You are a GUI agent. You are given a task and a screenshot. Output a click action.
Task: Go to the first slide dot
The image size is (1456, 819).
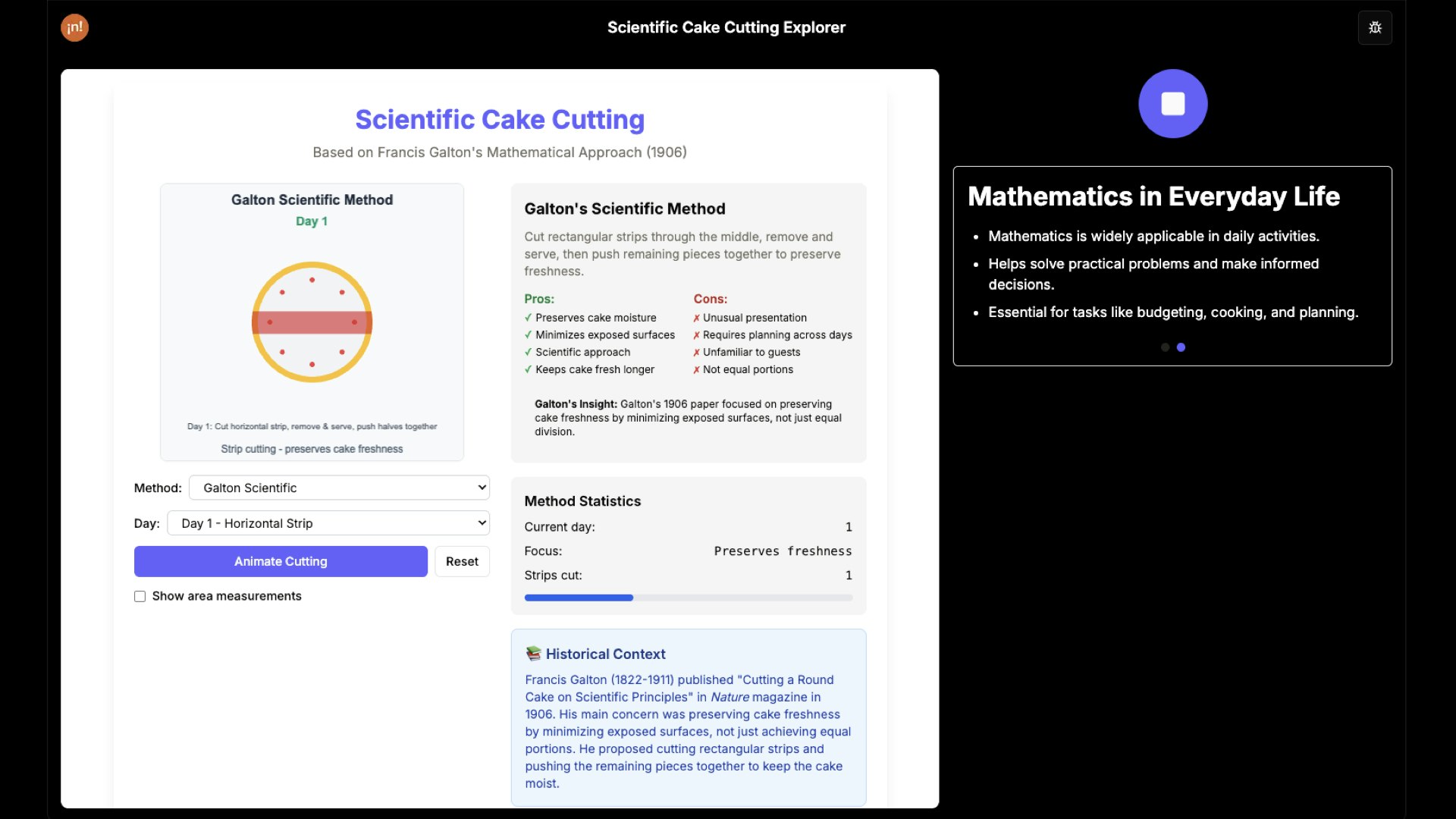click(x=1165, y=347)
